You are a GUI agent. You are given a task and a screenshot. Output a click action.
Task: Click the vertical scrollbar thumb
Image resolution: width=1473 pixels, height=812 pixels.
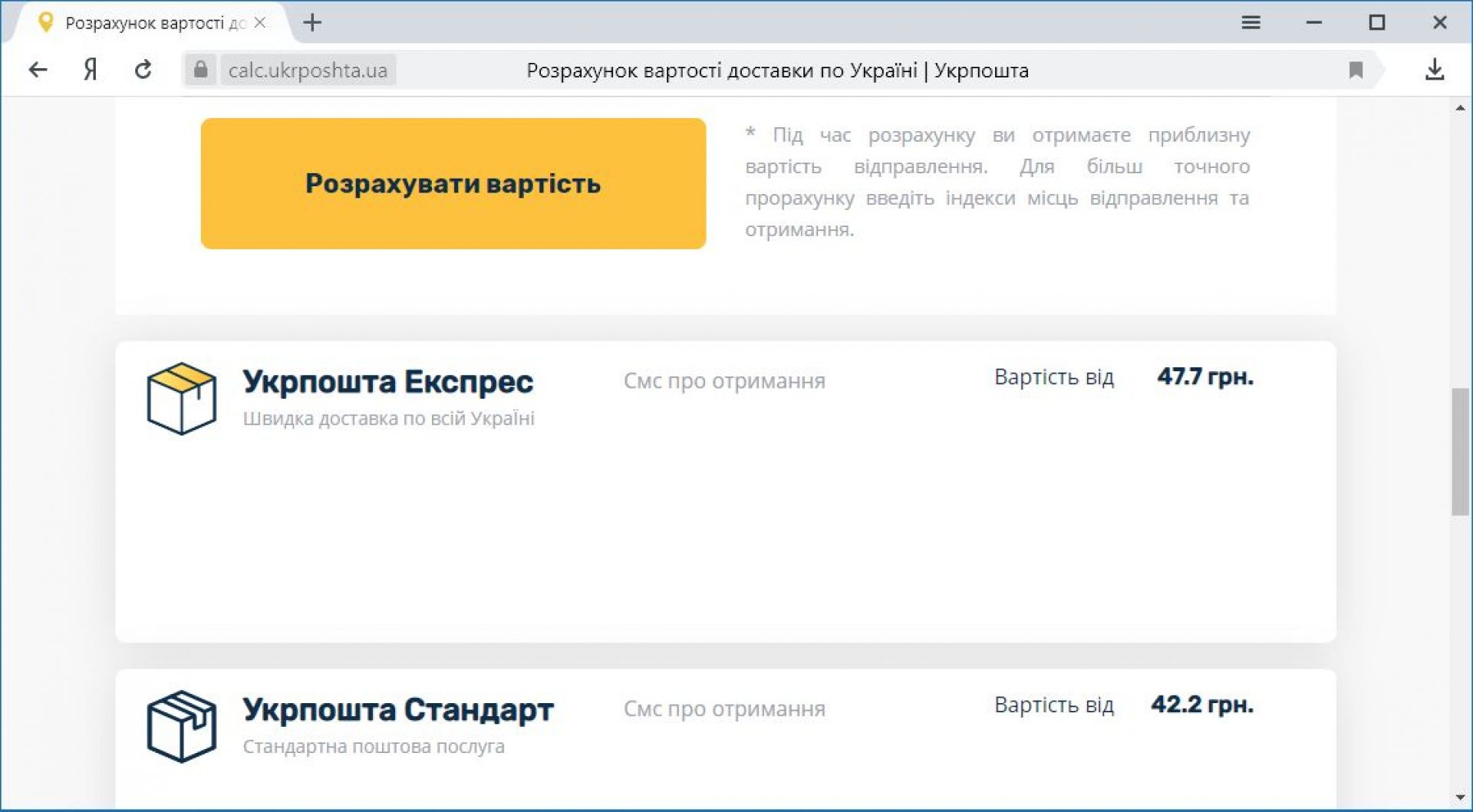tap(1460, 452)
